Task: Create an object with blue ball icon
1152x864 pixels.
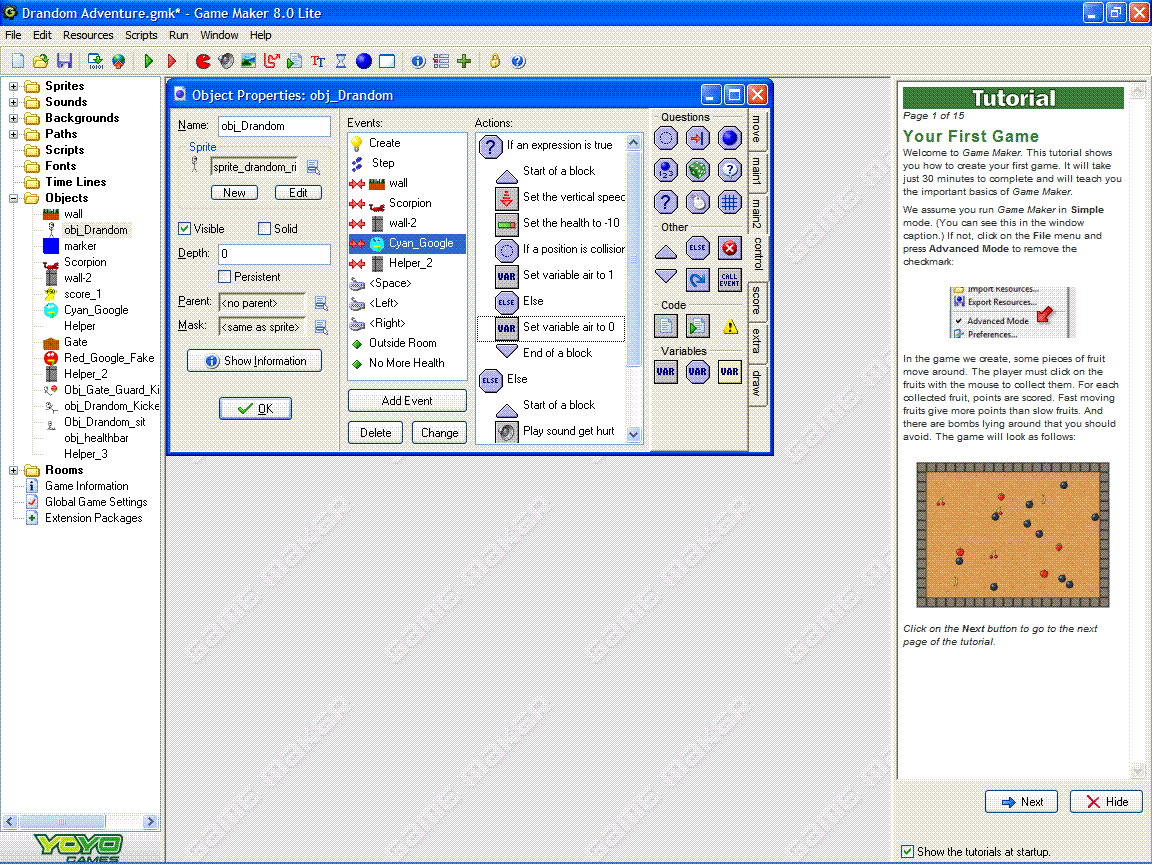Action: [x=364, y=61]
